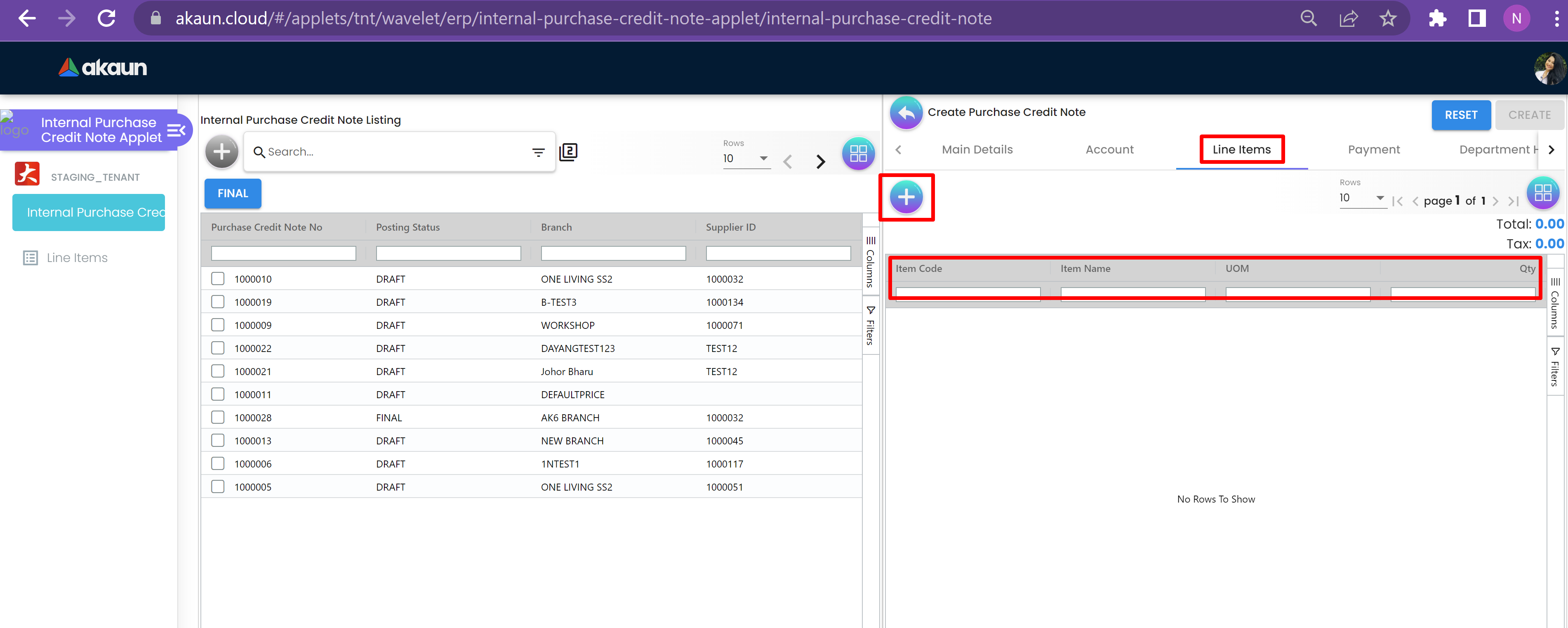Image resolution: width=1568 pixels, height=628 pixels.
Task: Click the FINAL button
Action: click(x=233, y=194)
